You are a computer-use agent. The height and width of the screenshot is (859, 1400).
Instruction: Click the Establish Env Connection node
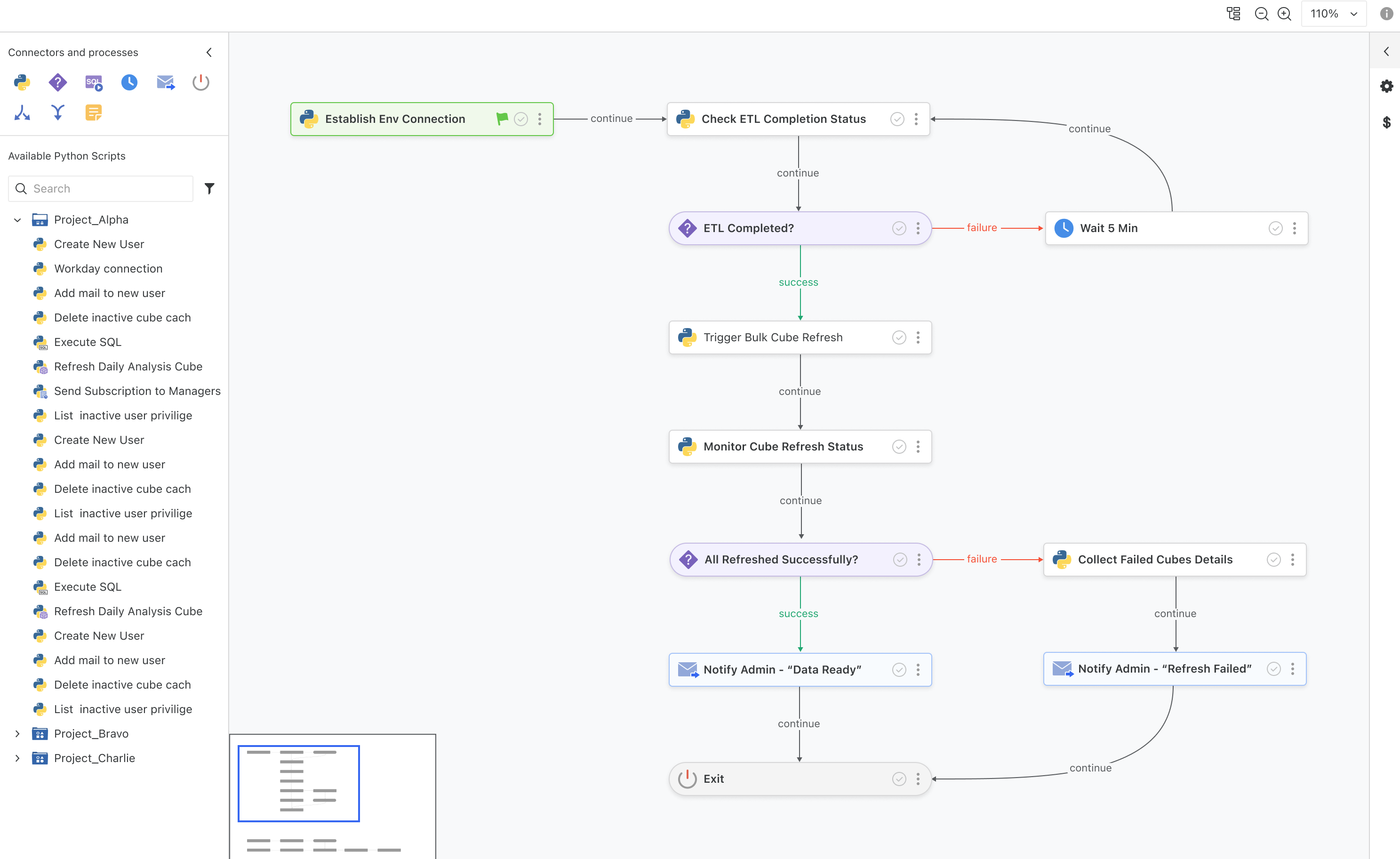point(422,119)
